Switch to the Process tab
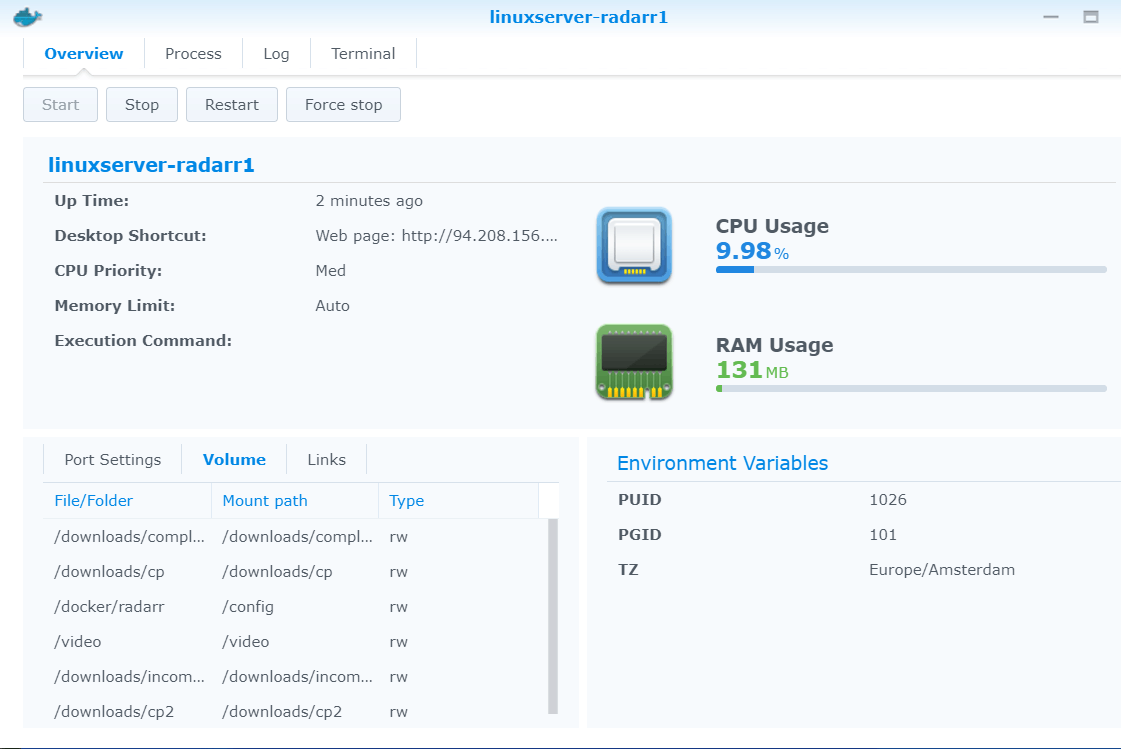The height and width of the screenshot is (749, 1121). coord(193,54)
